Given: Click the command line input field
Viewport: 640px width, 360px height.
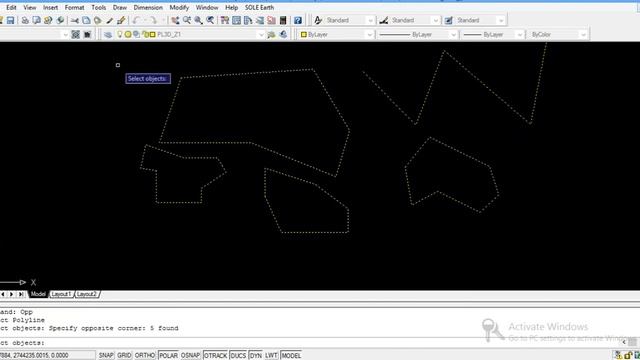Looking at the screenshot, I should [310, 343].
